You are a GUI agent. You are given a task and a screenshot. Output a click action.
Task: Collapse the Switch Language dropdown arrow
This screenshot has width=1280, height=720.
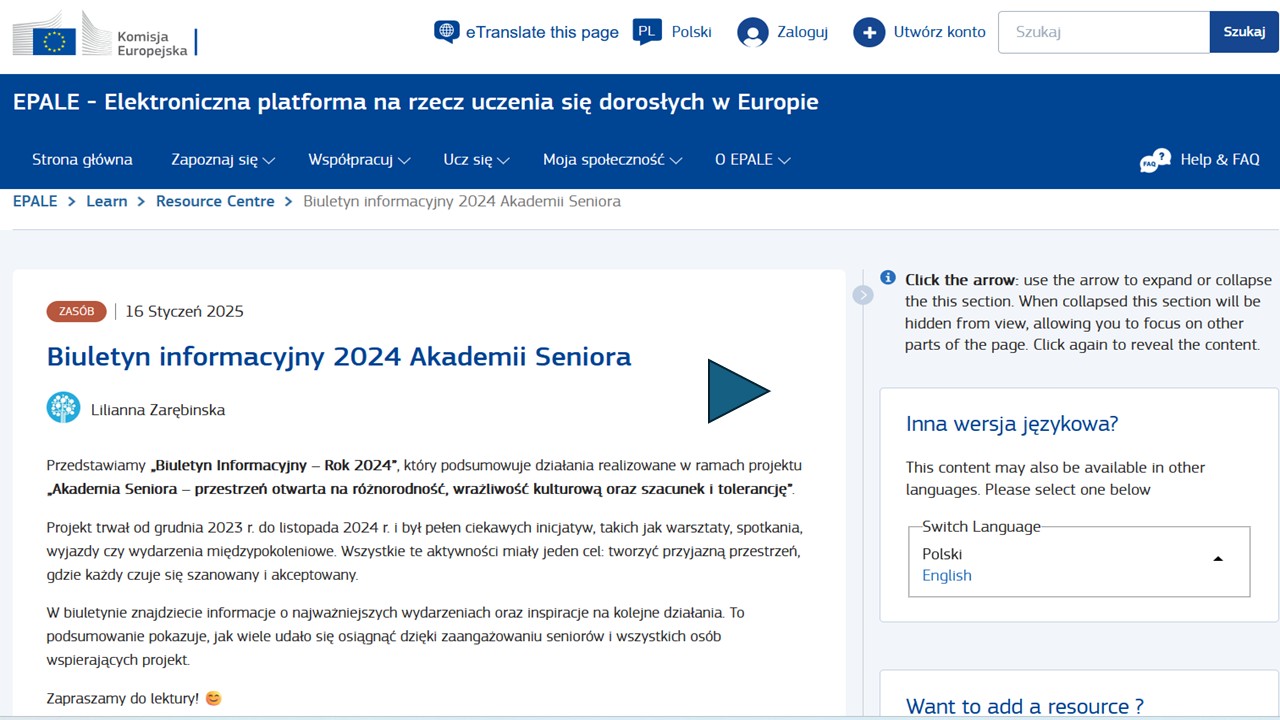point(1218,558)
